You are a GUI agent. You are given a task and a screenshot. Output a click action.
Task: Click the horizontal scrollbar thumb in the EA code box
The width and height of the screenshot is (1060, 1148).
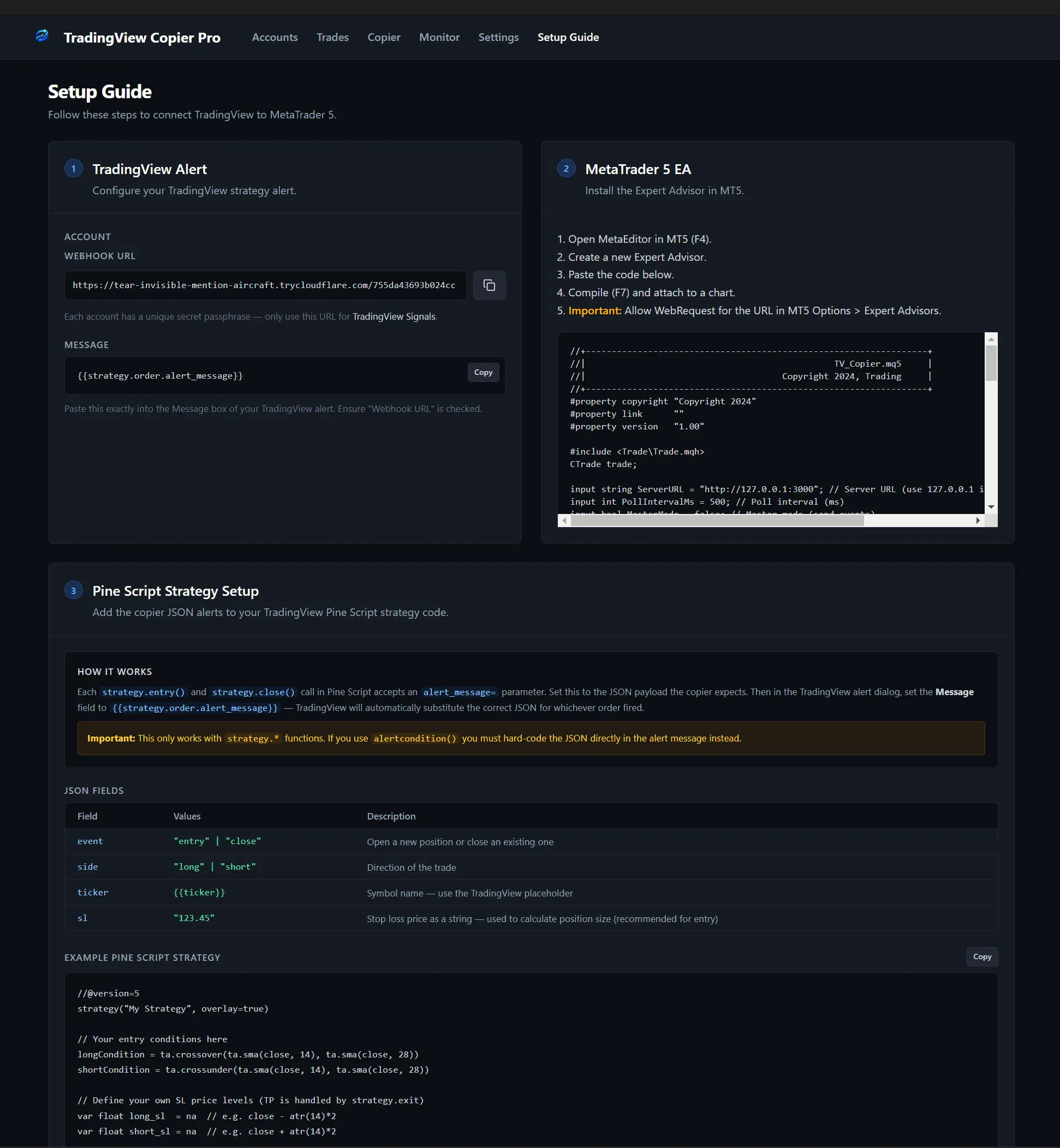coord(717,521)
